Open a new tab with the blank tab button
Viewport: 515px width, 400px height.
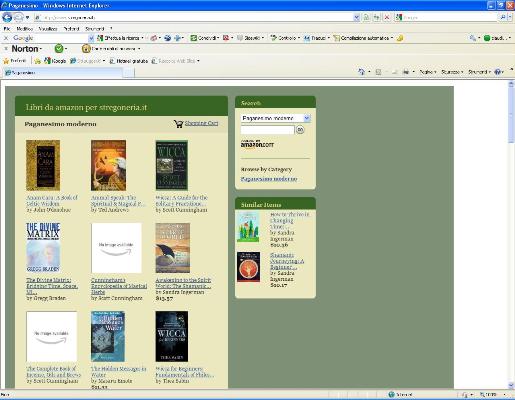click(129, 72)
